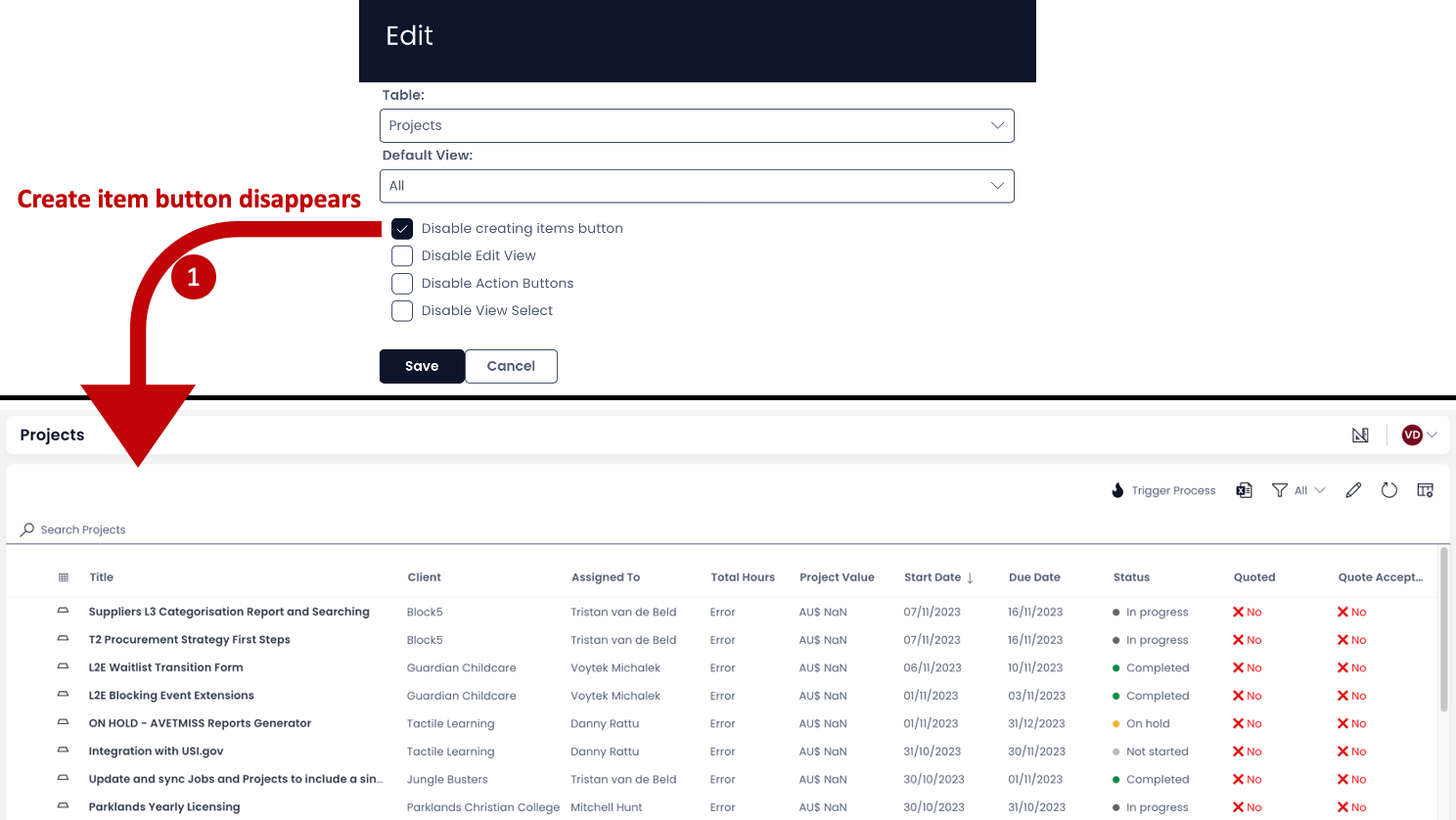This screenshot has height=820, width=1456.
Task: Click the VD user avatar
Action: tap(1412, 435)
